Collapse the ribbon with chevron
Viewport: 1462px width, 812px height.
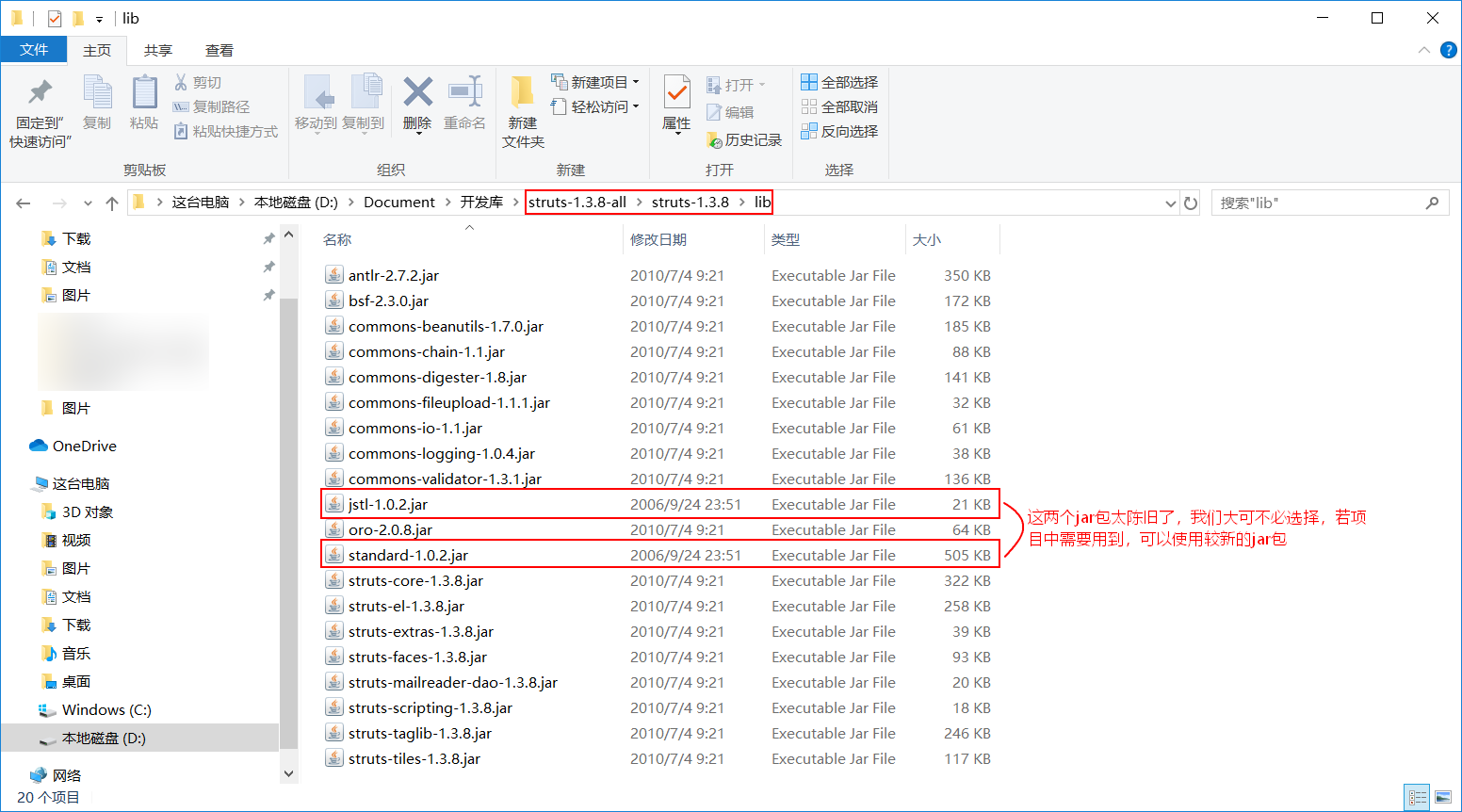point(1423,50)
